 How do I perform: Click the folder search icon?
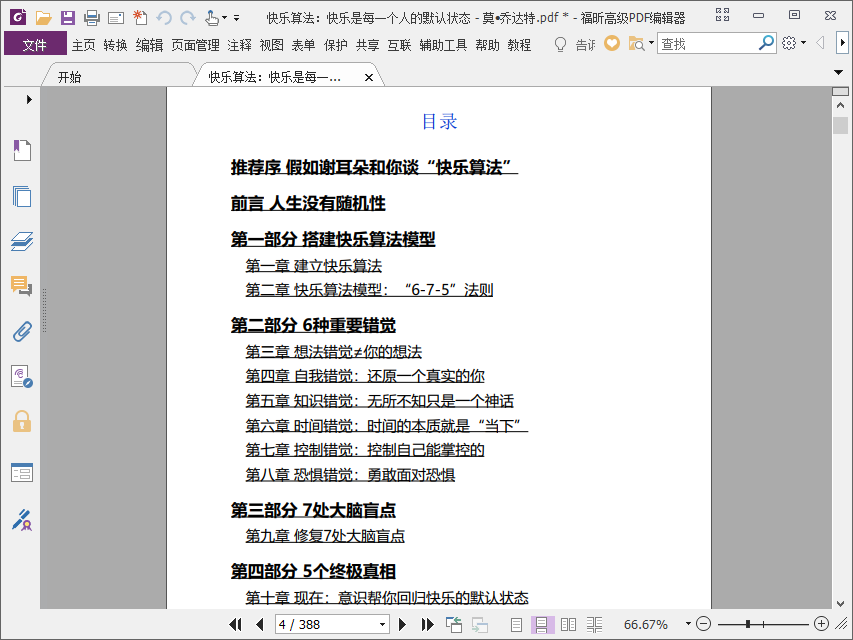636,44
